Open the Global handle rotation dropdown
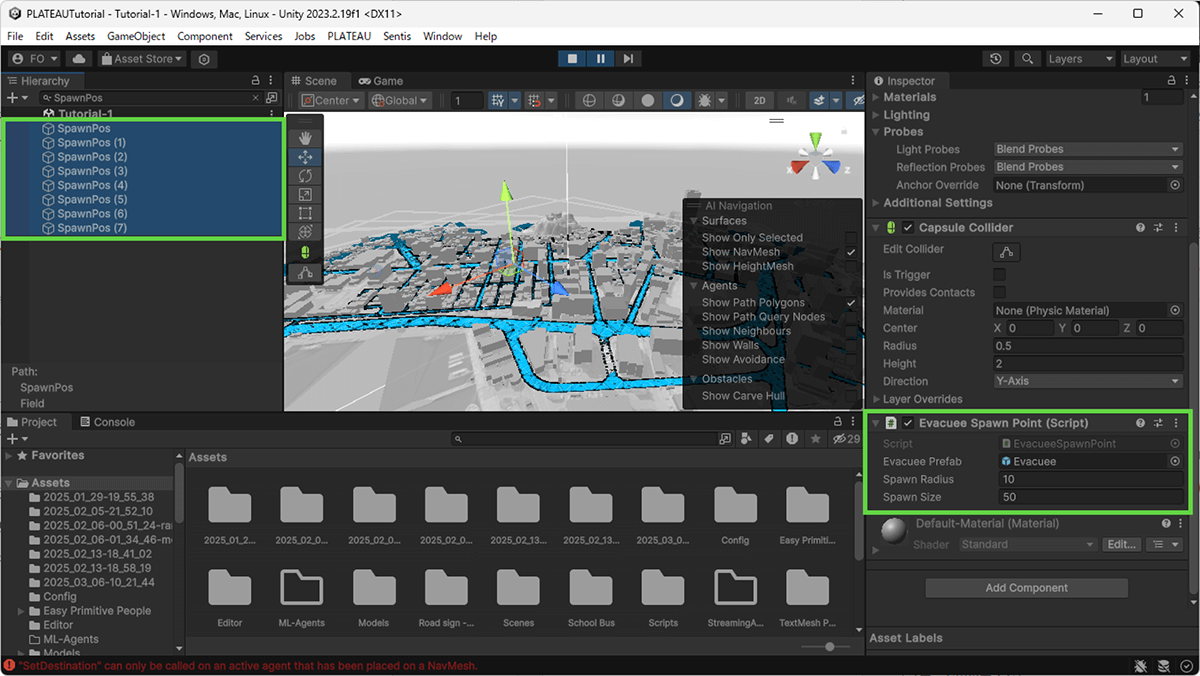 [399, 100]
